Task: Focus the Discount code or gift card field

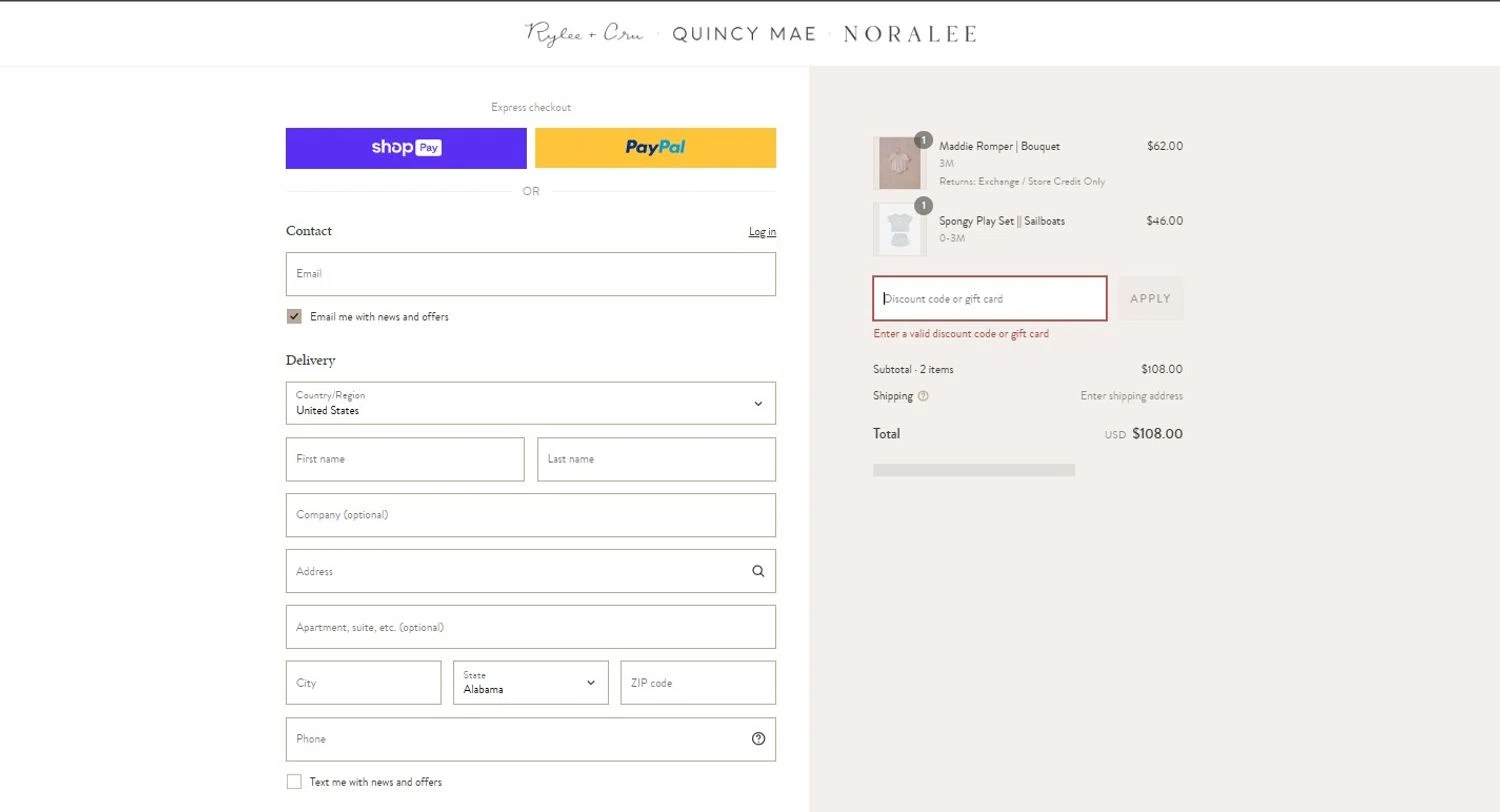Action: coord(990,299)
